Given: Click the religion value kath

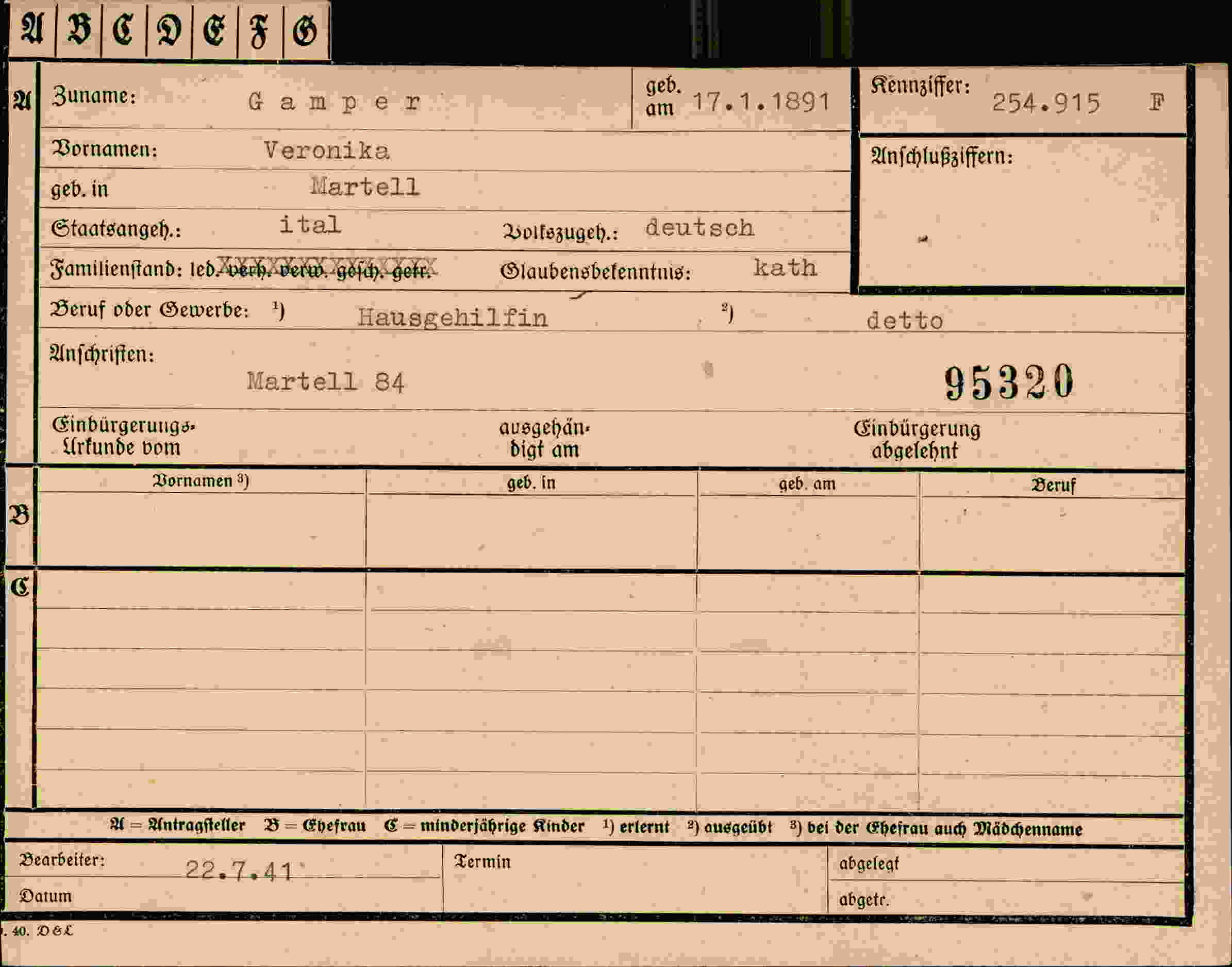Looking at the screenshot, I should click(785, 268).
